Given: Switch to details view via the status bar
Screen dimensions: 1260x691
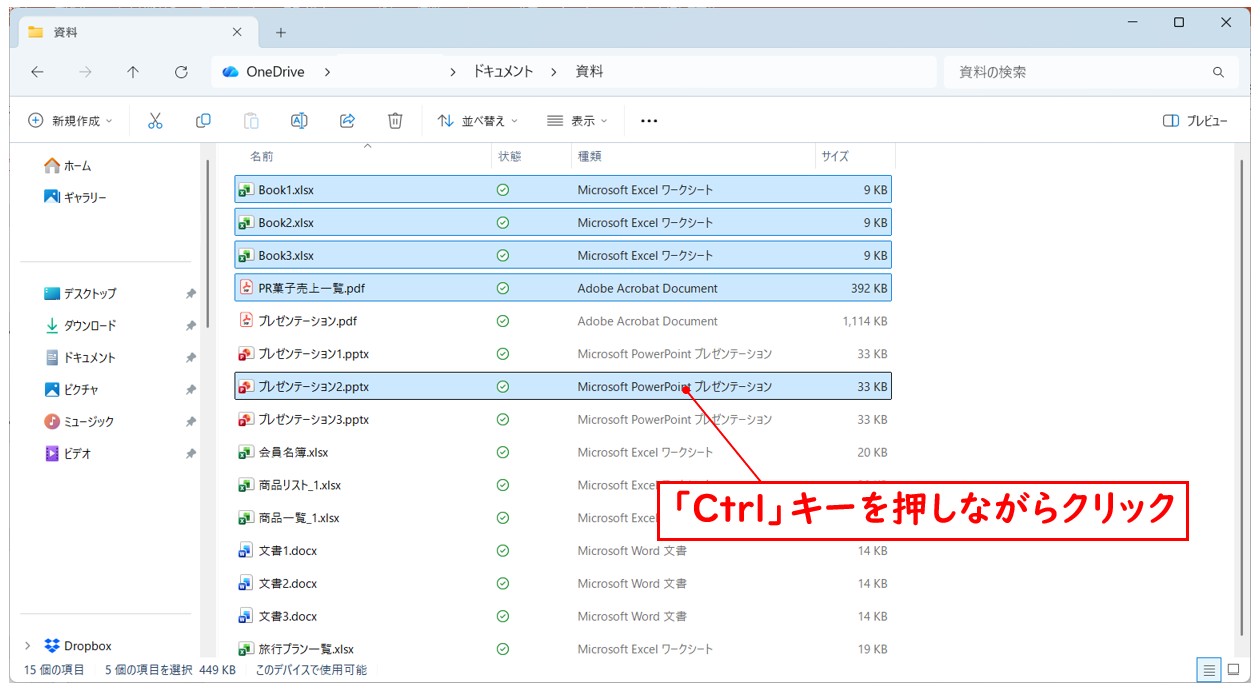Looking at the screenshot, I should click(1209, 670).
